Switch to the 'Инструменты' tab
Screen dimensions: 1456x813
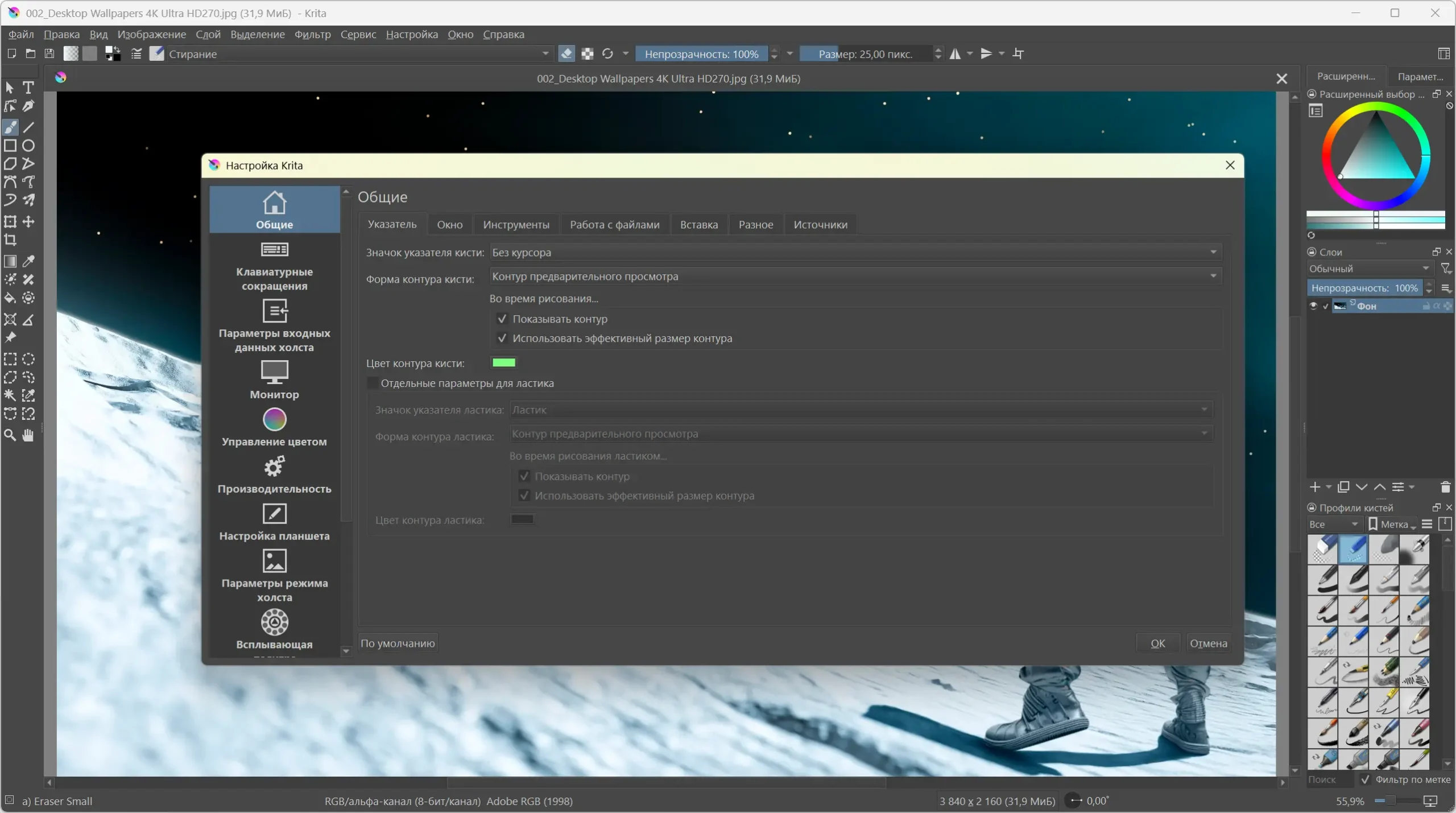coord(516,225)
